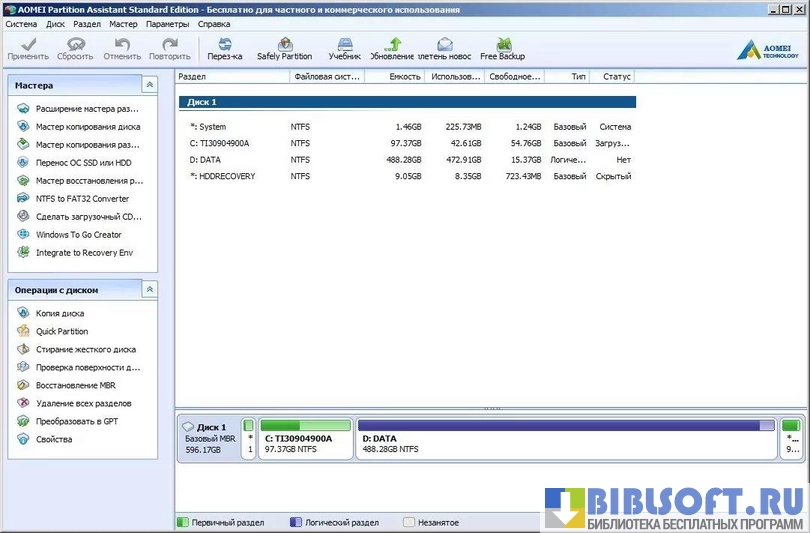Screen dimensions: 810x533
Task: Open the Раздел menu
Action: 87,23
